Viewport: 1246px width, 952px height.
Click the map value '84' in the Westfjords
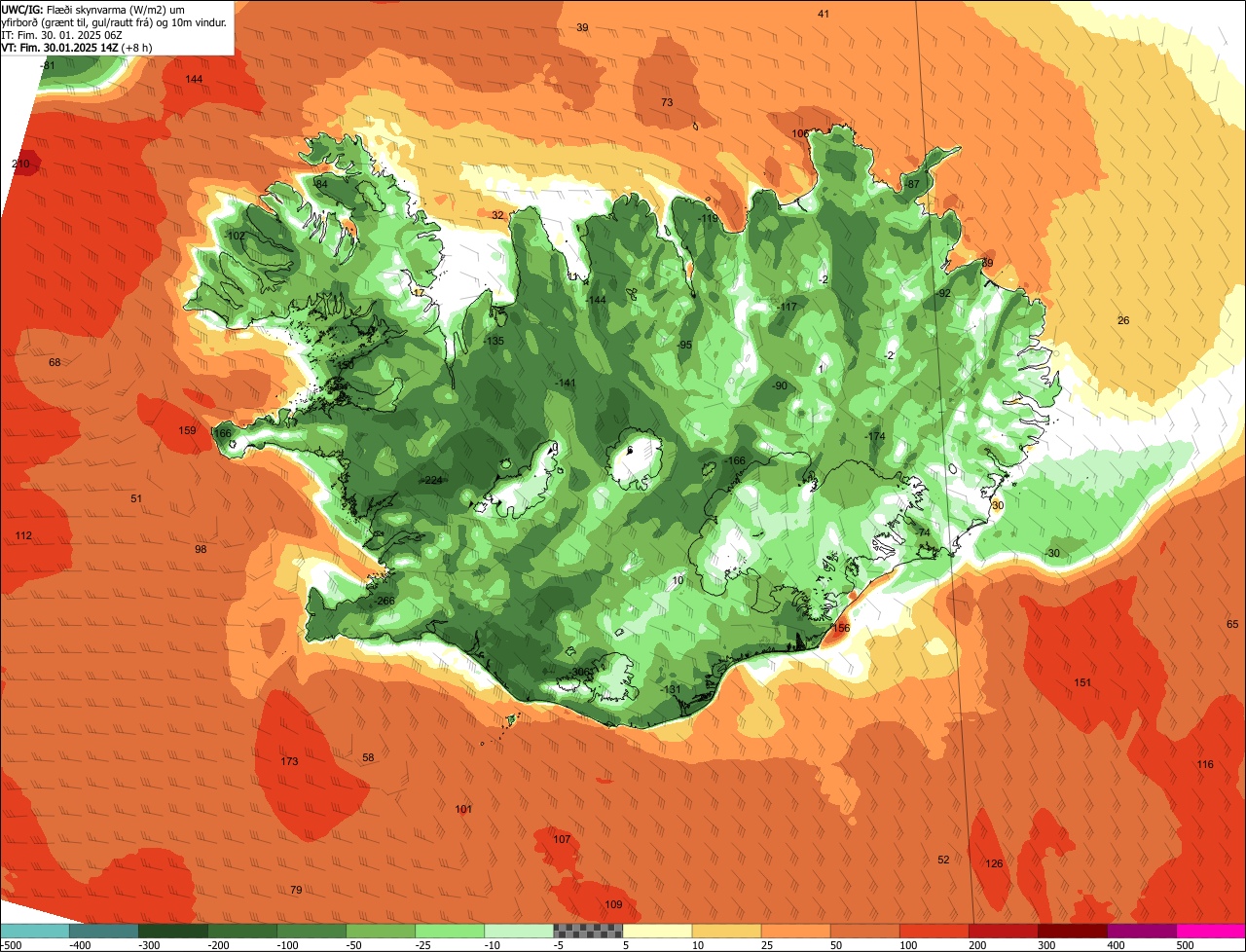[321, 183]
